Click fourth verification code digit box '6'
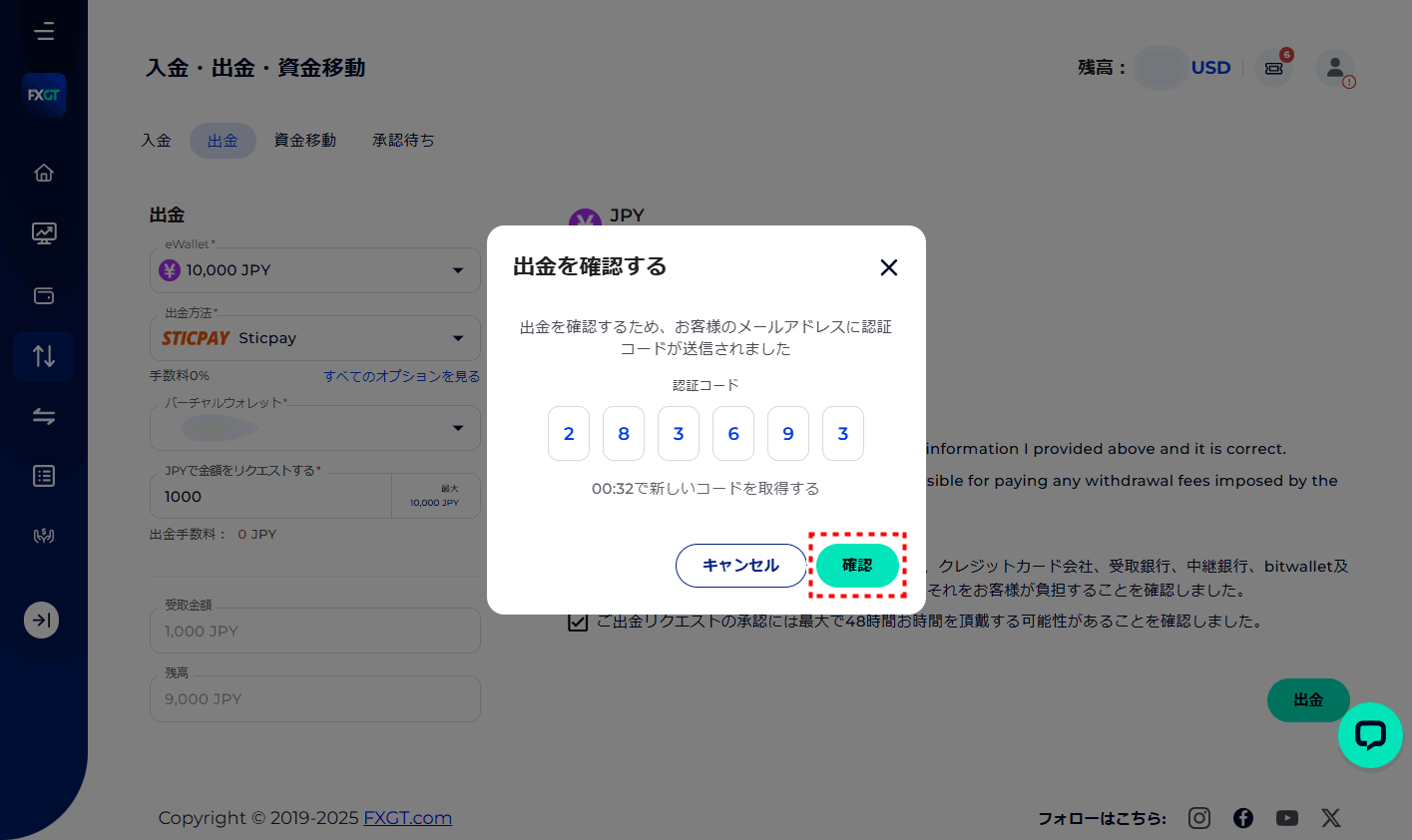The height and width of the screenshot is (840, 1412). pyautogui.click(x=733, y=434)
